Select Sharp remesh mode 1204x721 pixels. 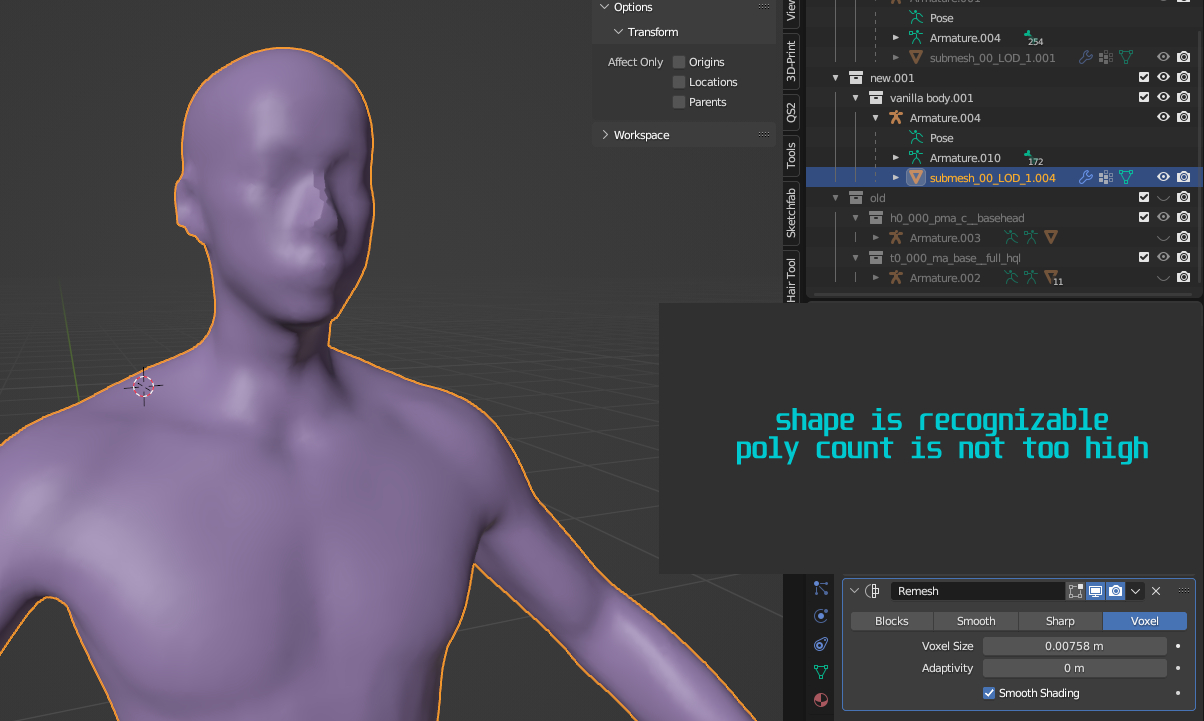1060,621
